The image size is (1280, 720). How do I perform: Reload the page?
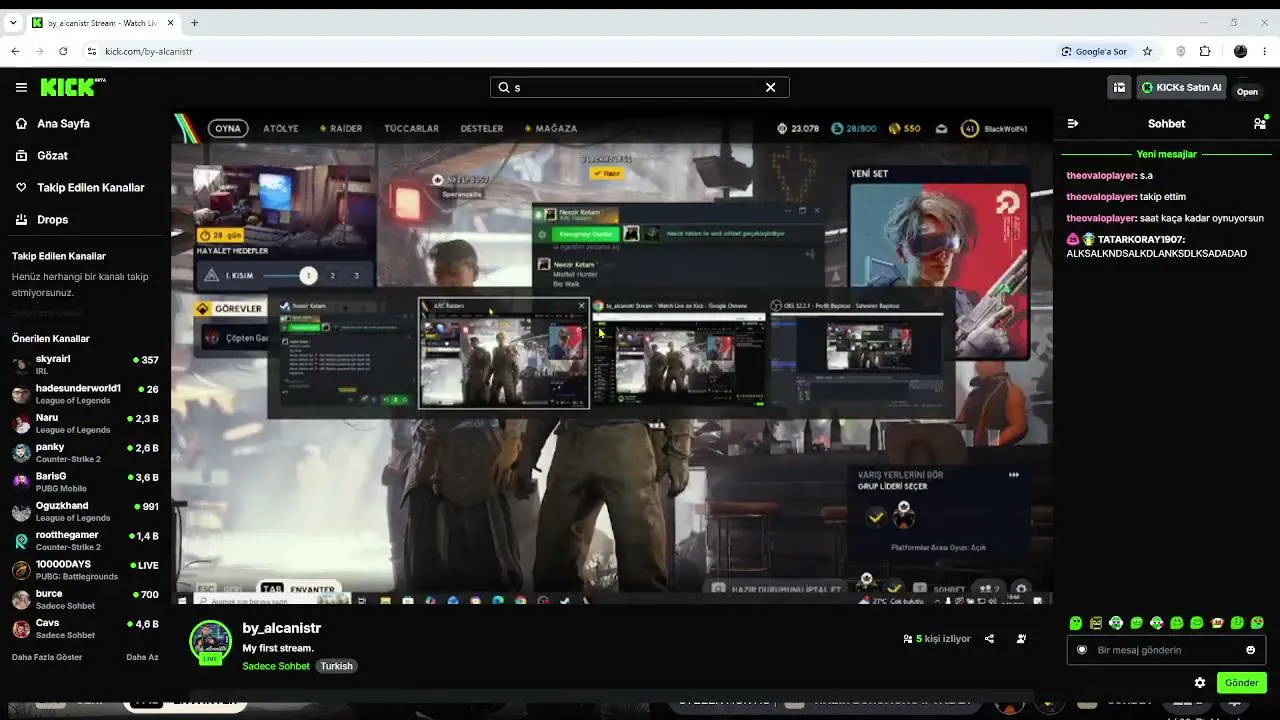tap(63, 51)
